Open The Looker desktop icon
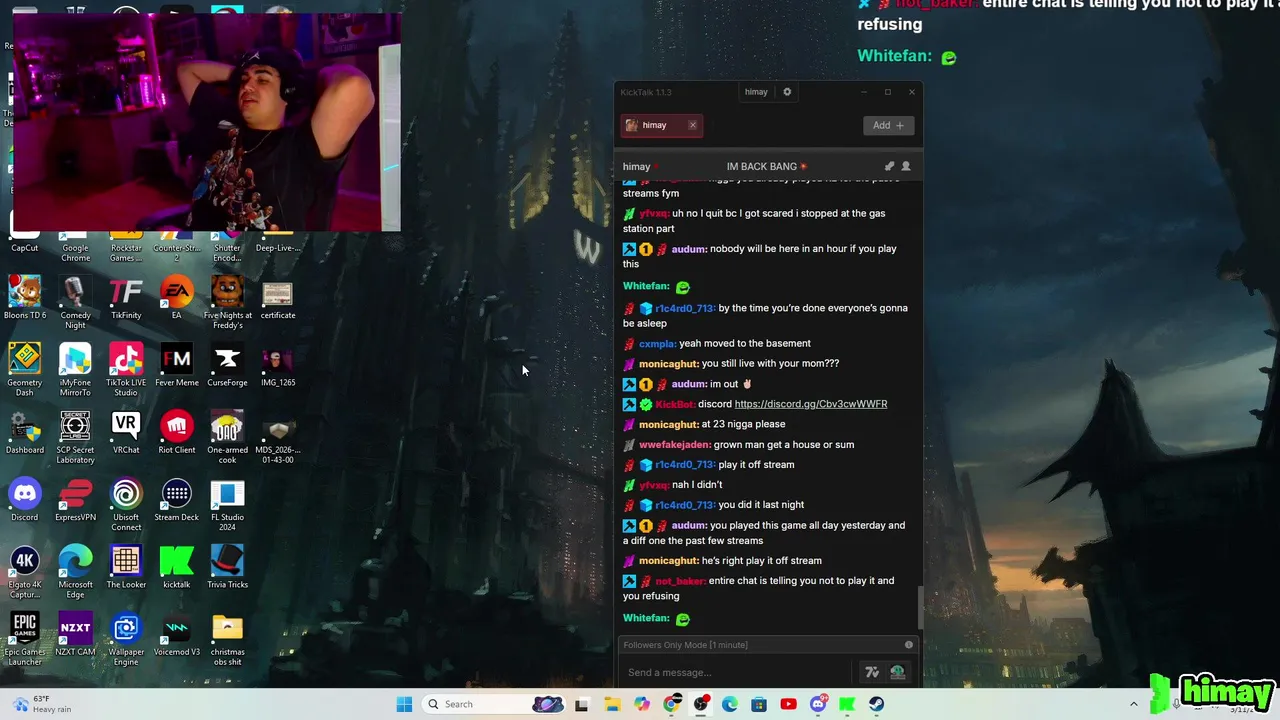This screenshot has height=720, width=1280. [126, 567]
